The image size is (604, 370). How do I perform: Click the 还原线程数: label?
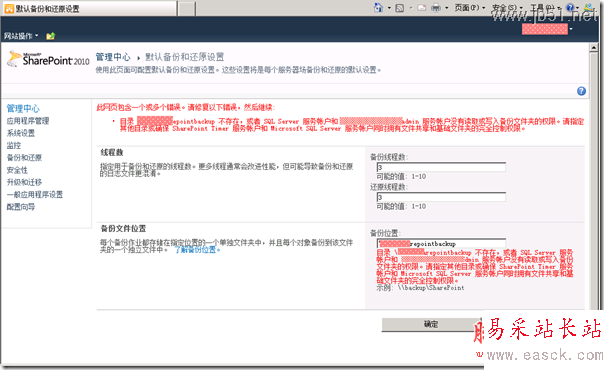tap(389, 187)
